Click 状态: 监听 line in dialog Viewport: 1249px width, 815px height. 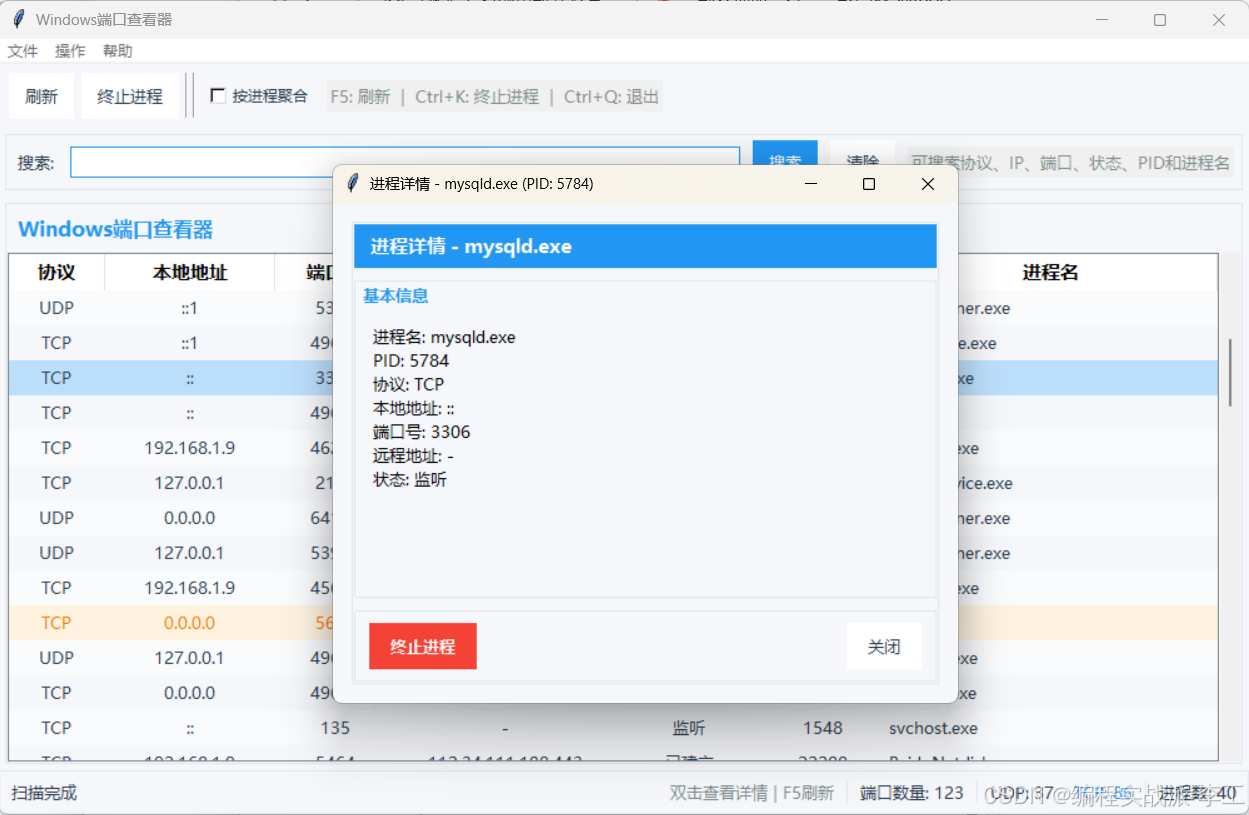click(x=410, y=480)
